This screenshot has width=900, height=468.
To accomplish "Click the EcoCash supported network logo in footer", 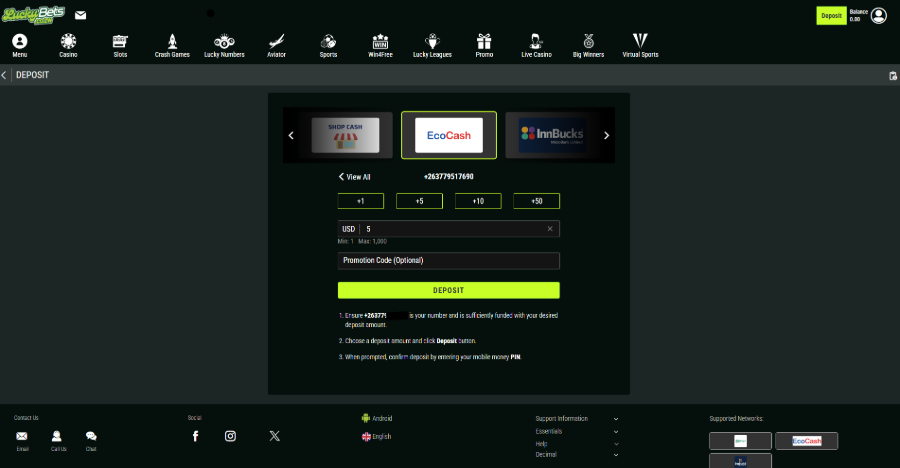I will point(806,441).
